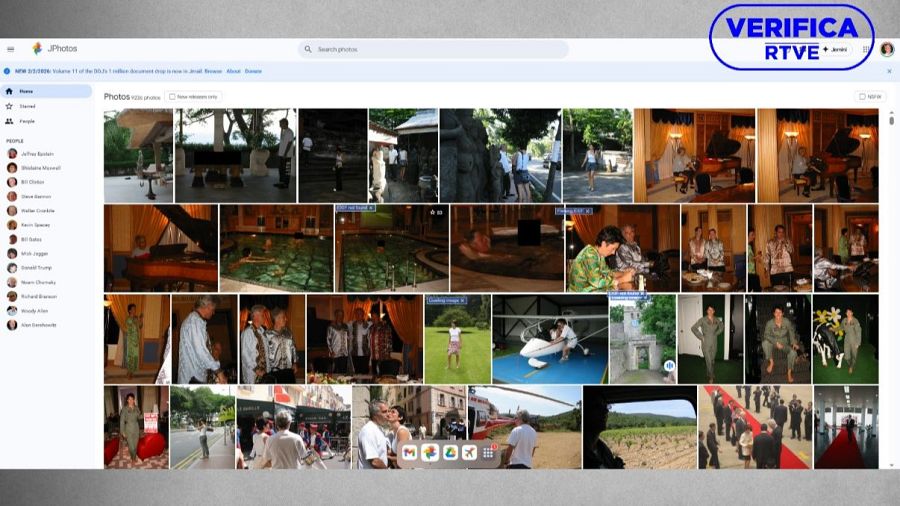Click the Starred star icon
This screenshot has width=900, height=506.
pyautogui.click(x=9, y=106)
